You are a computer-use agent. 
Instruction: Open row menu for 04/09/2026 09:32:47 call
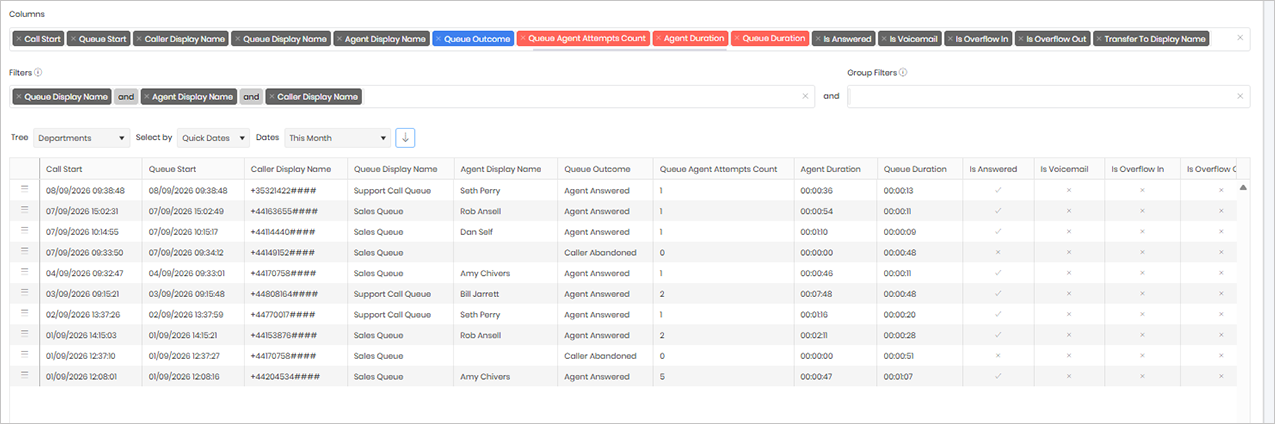click(24, 273)
